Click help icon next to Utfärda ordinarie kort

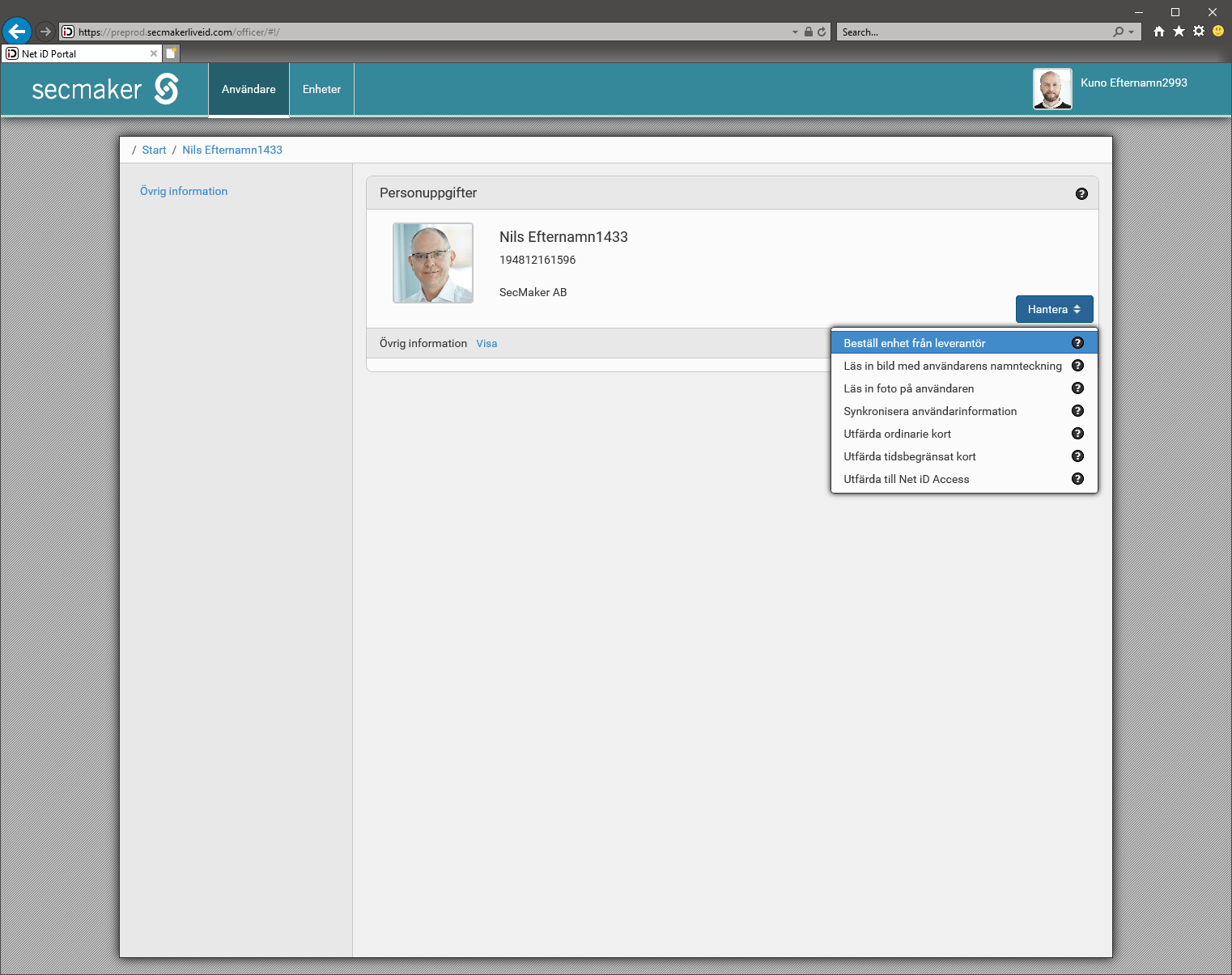tap(1077, 434)
